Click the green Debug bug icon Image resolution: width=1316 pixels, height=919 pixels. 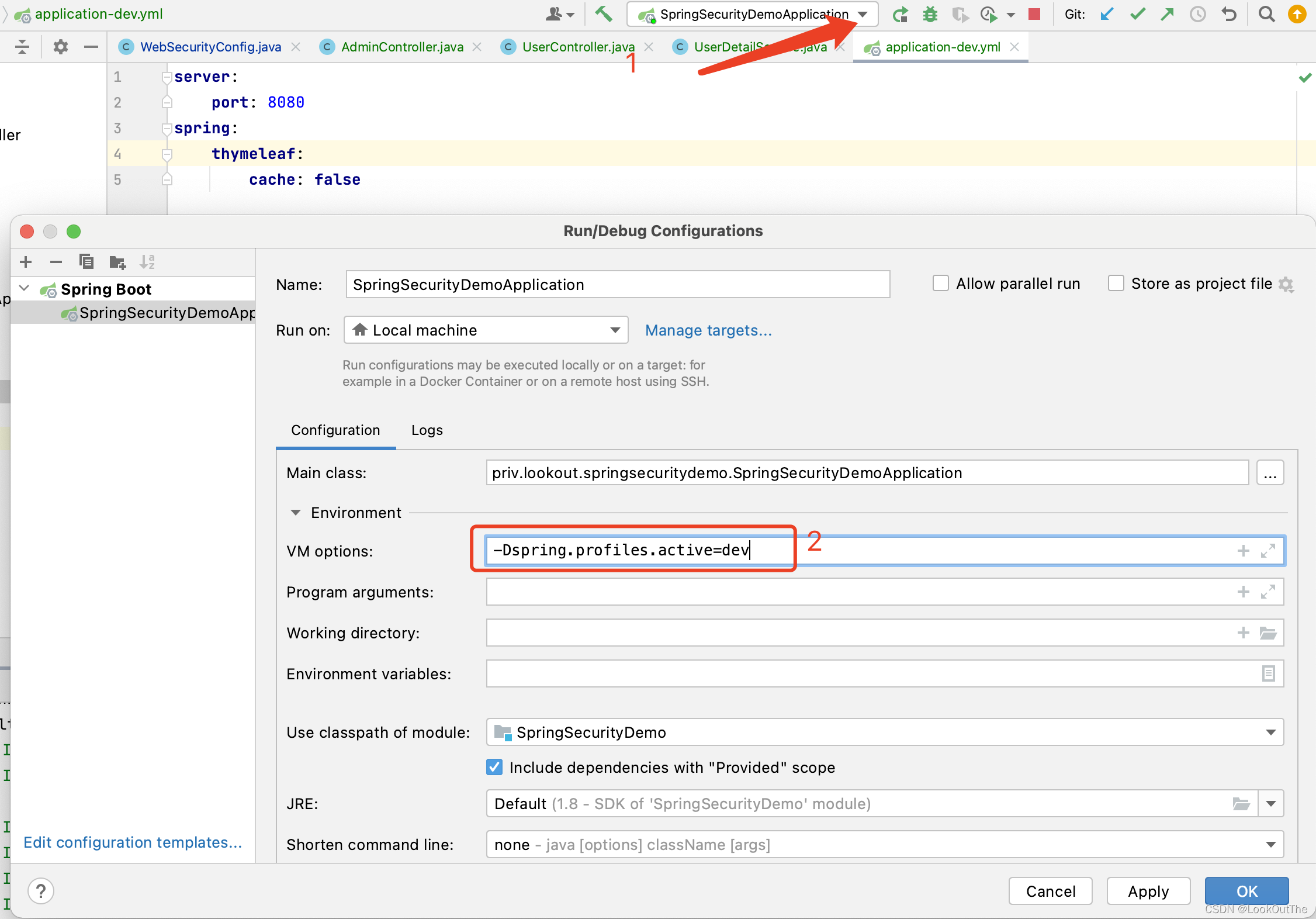930,14
